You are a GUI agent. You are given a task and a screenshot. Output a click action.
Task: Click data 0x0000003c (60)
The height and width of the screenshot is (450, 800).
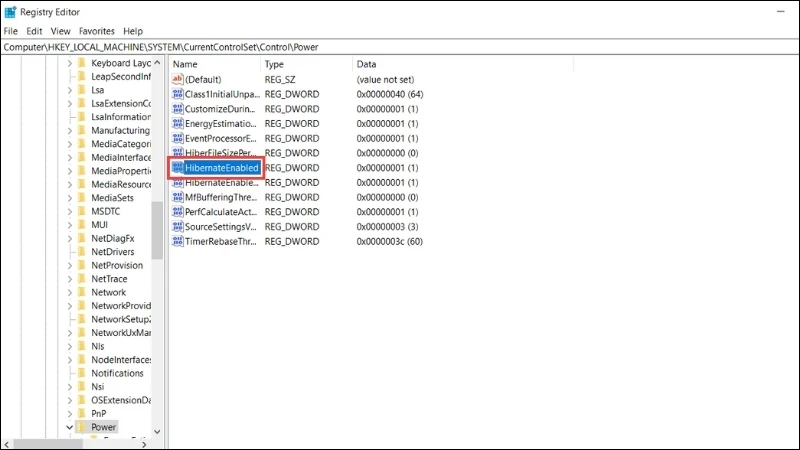389,241
